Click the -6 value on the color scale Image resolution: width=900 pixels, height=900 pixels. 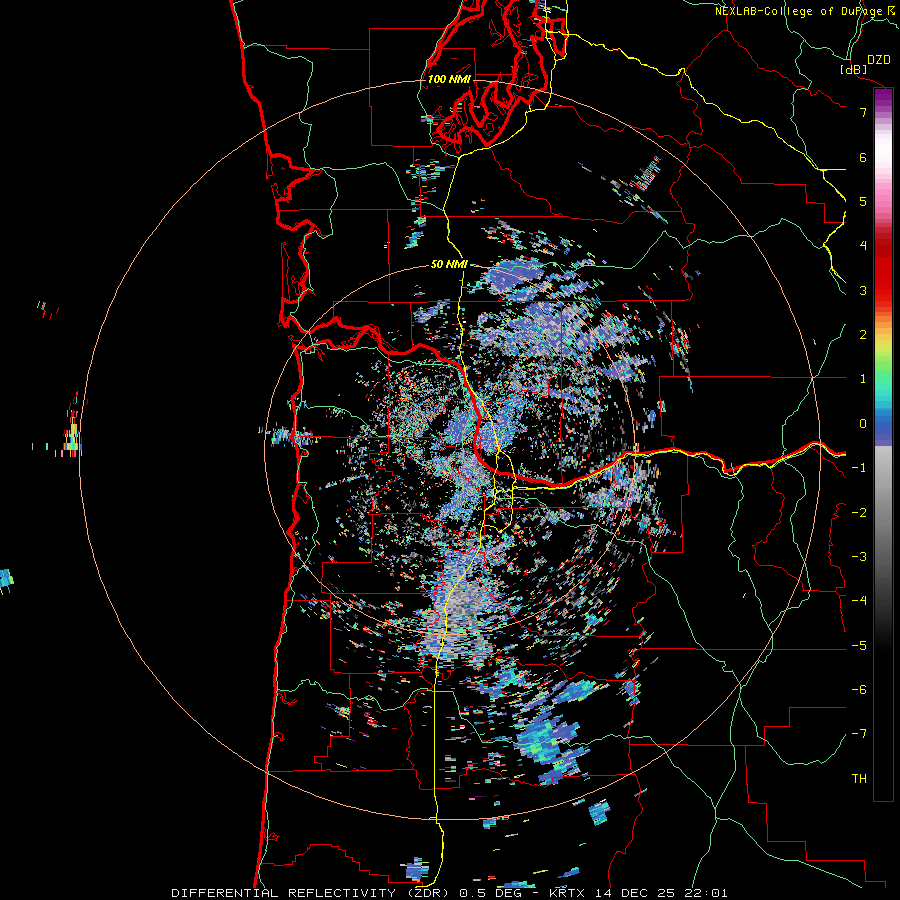pos(859,690)
